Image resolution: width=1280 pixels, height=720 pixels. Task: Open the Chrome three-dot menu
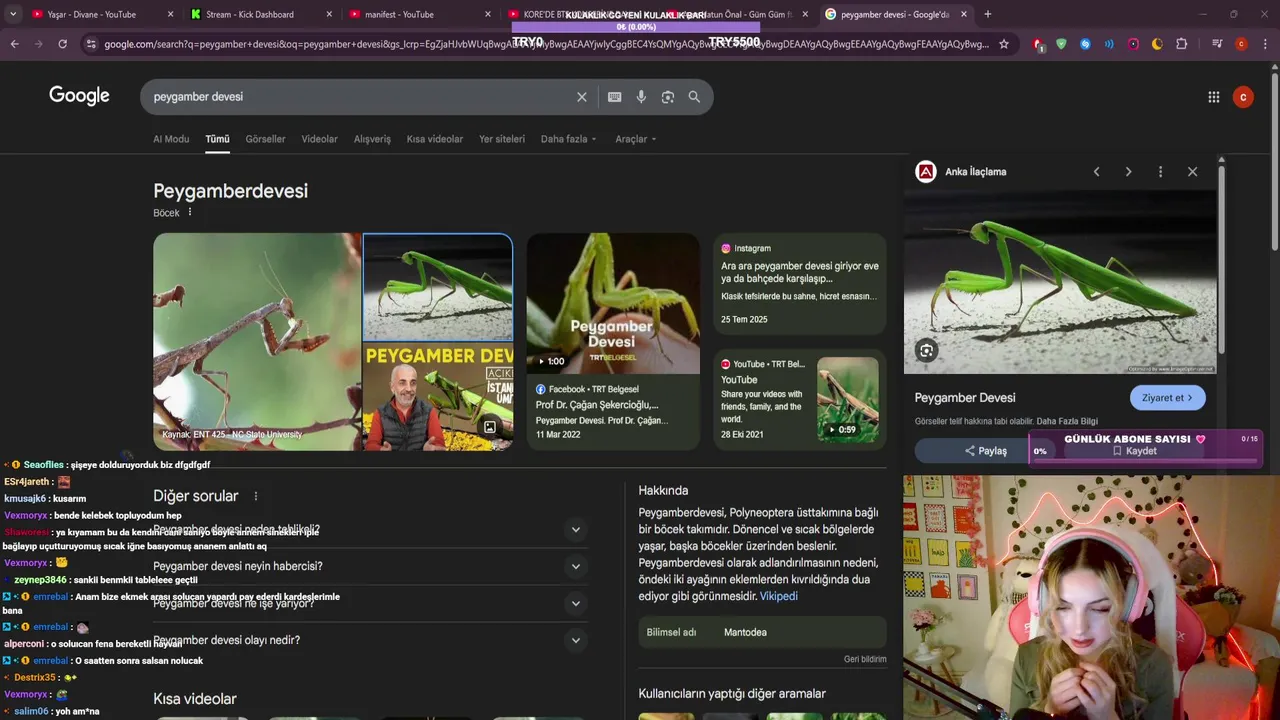point(1265,44)
